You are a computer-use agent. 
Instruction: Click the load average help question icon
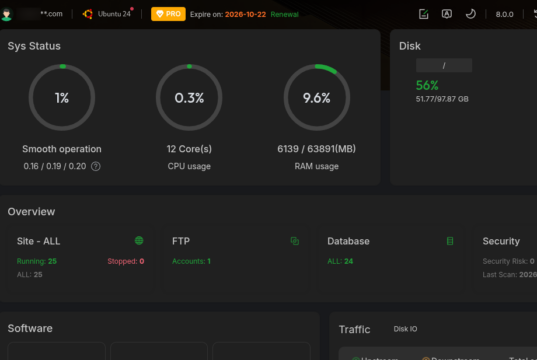click(96, 166)
